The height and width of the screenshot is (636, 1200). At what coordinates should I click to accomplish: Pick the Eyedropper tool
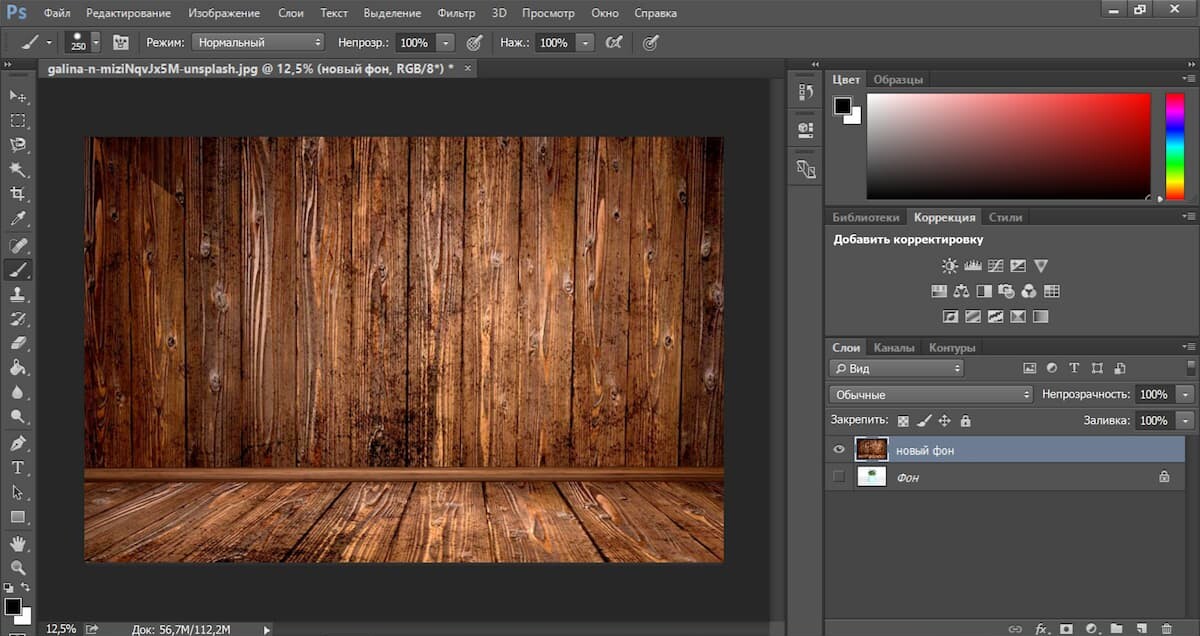pos(17,219)
